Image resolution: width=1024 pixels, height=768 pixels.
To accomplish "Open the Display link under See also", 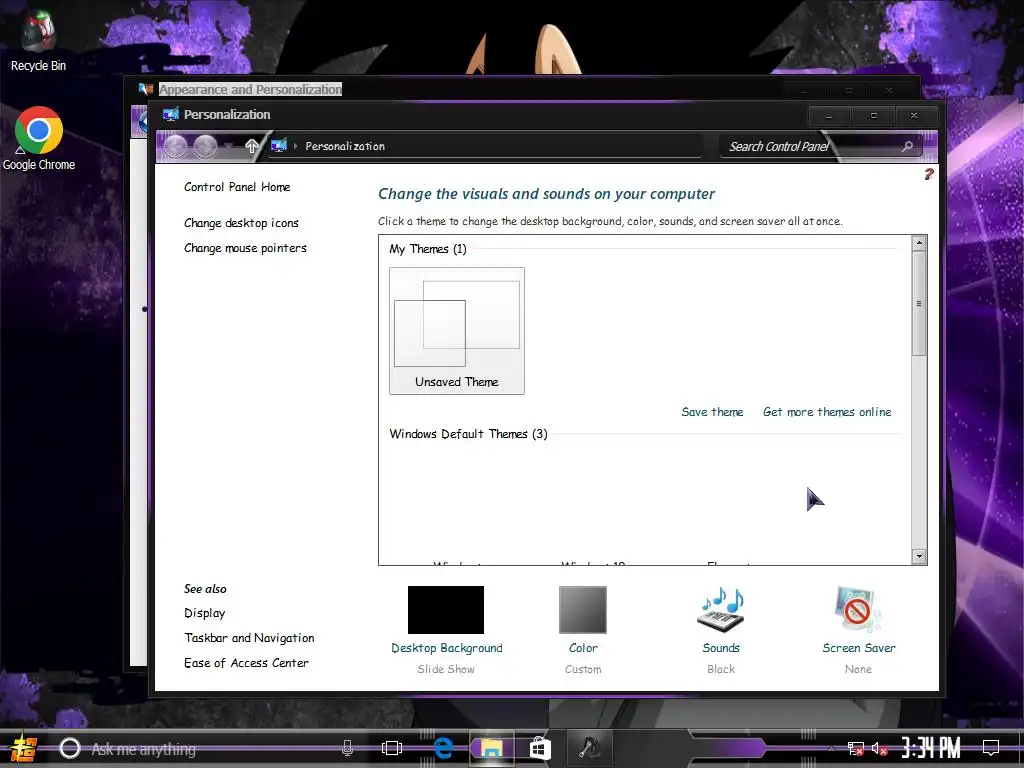I will pos(204,613).
